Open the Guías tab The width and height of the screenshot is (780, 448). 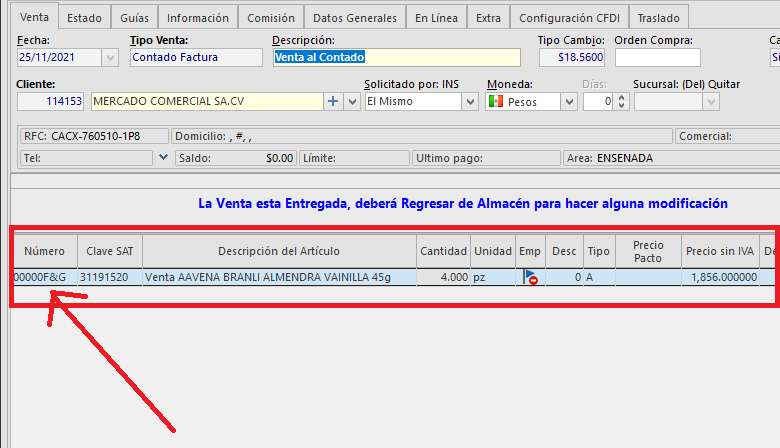tap(134, 18)
